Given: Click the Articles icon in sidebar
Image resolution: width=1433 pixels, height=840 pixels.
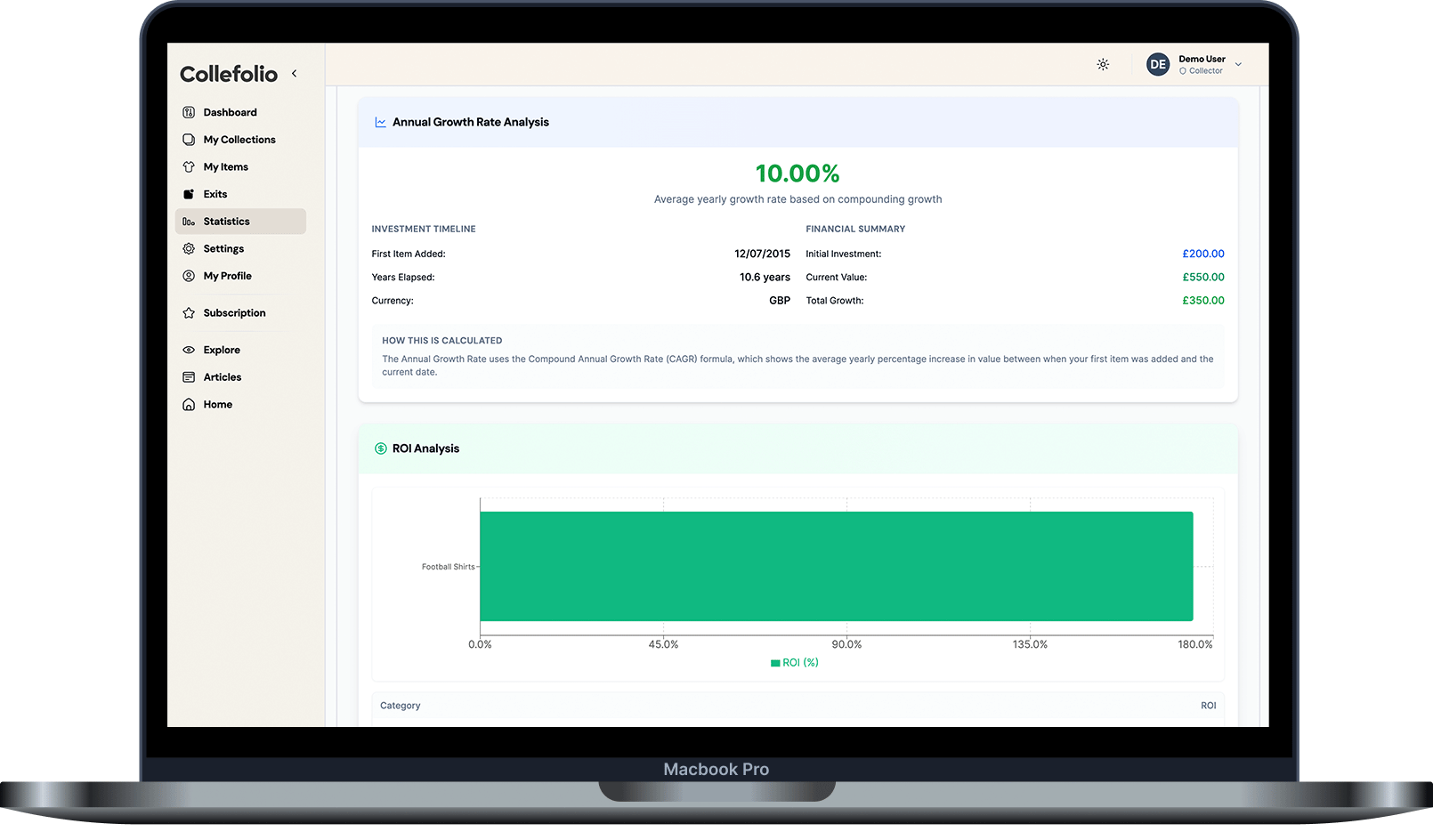Looking at the screenshot, I should pos(189,377).
